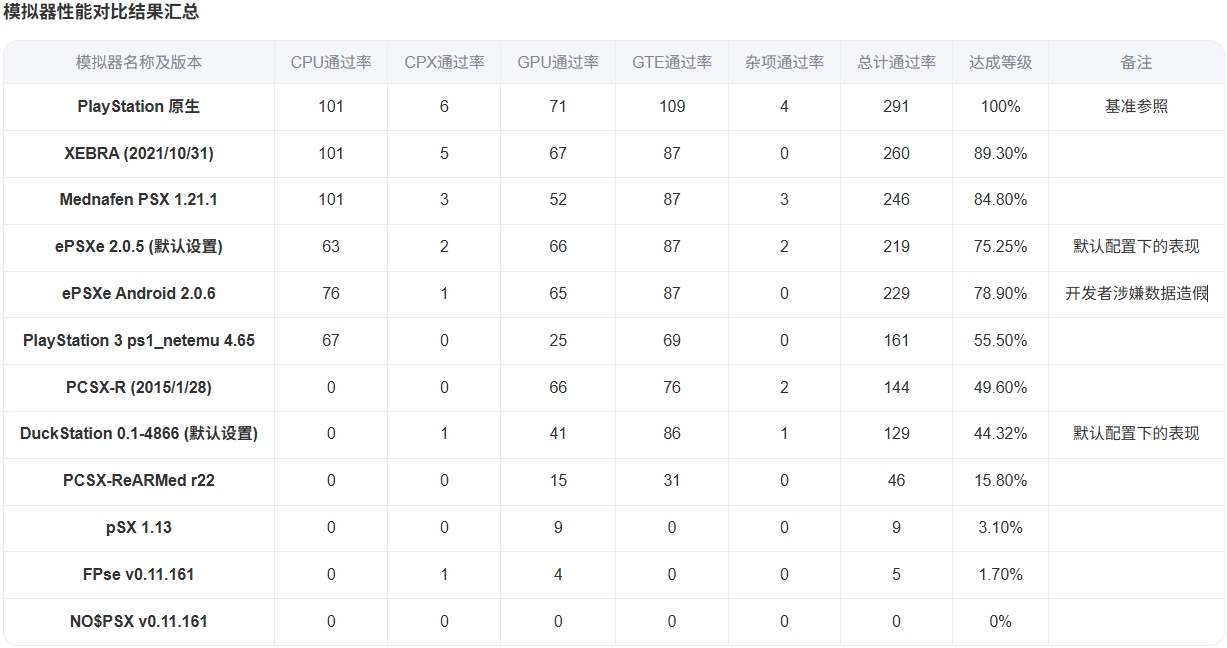The image size is (1227, 648).
Task: Click the GTE通过率 column header
Action: [672, 62]
